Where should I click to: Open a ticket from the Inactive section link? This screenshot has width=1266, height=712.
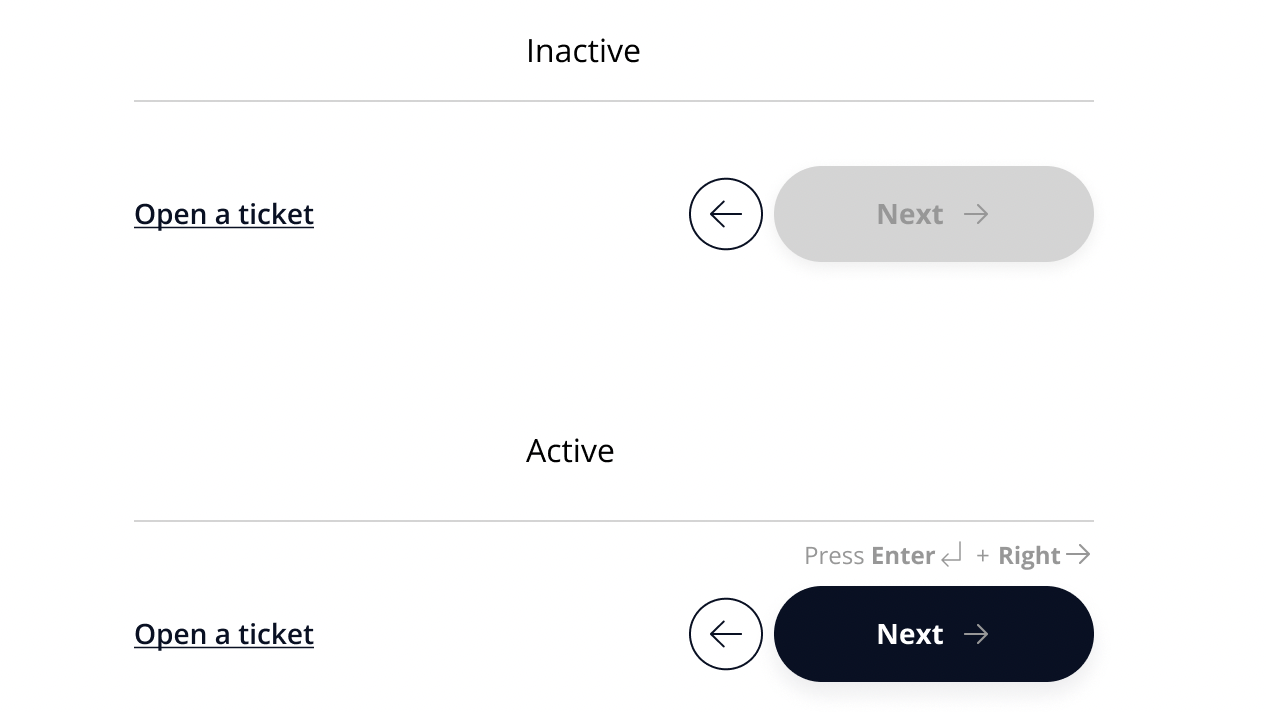[x=224, y=214]
